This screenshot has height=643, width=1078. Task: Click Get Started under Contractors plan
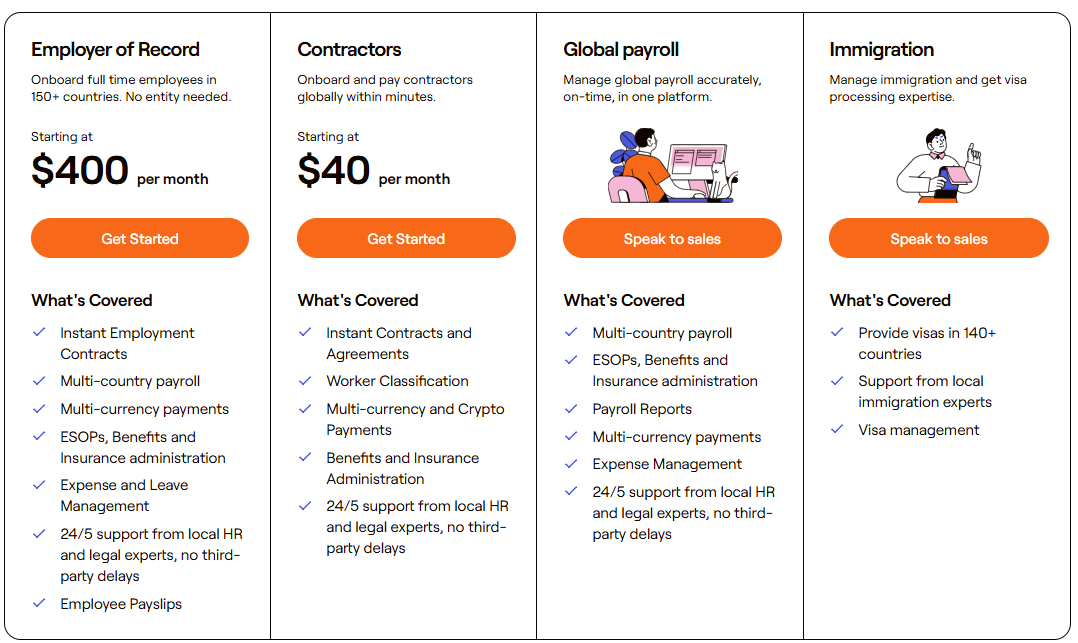tap(406, 239)
